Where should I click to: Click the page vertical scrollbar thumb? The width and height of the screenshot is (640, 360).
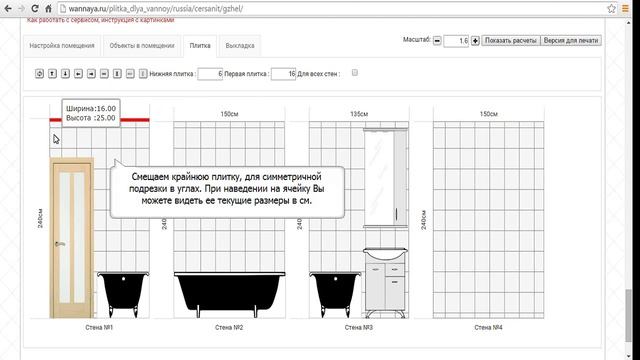pos(629,316)
